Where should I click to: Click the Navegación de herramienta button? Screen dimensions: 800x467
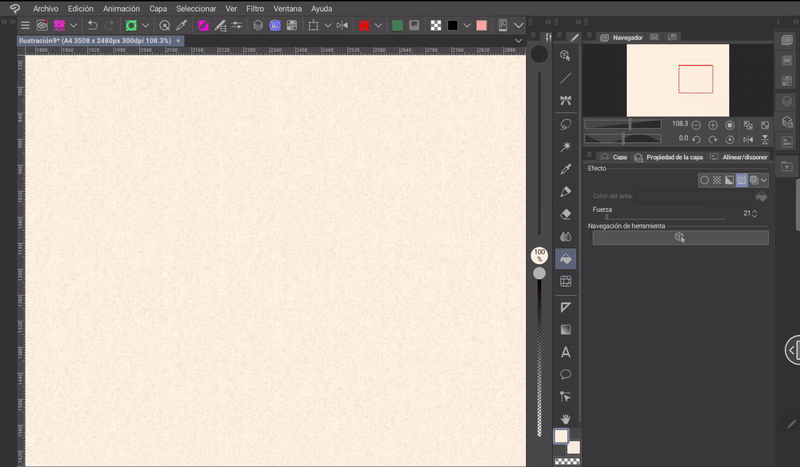[679, 237]
